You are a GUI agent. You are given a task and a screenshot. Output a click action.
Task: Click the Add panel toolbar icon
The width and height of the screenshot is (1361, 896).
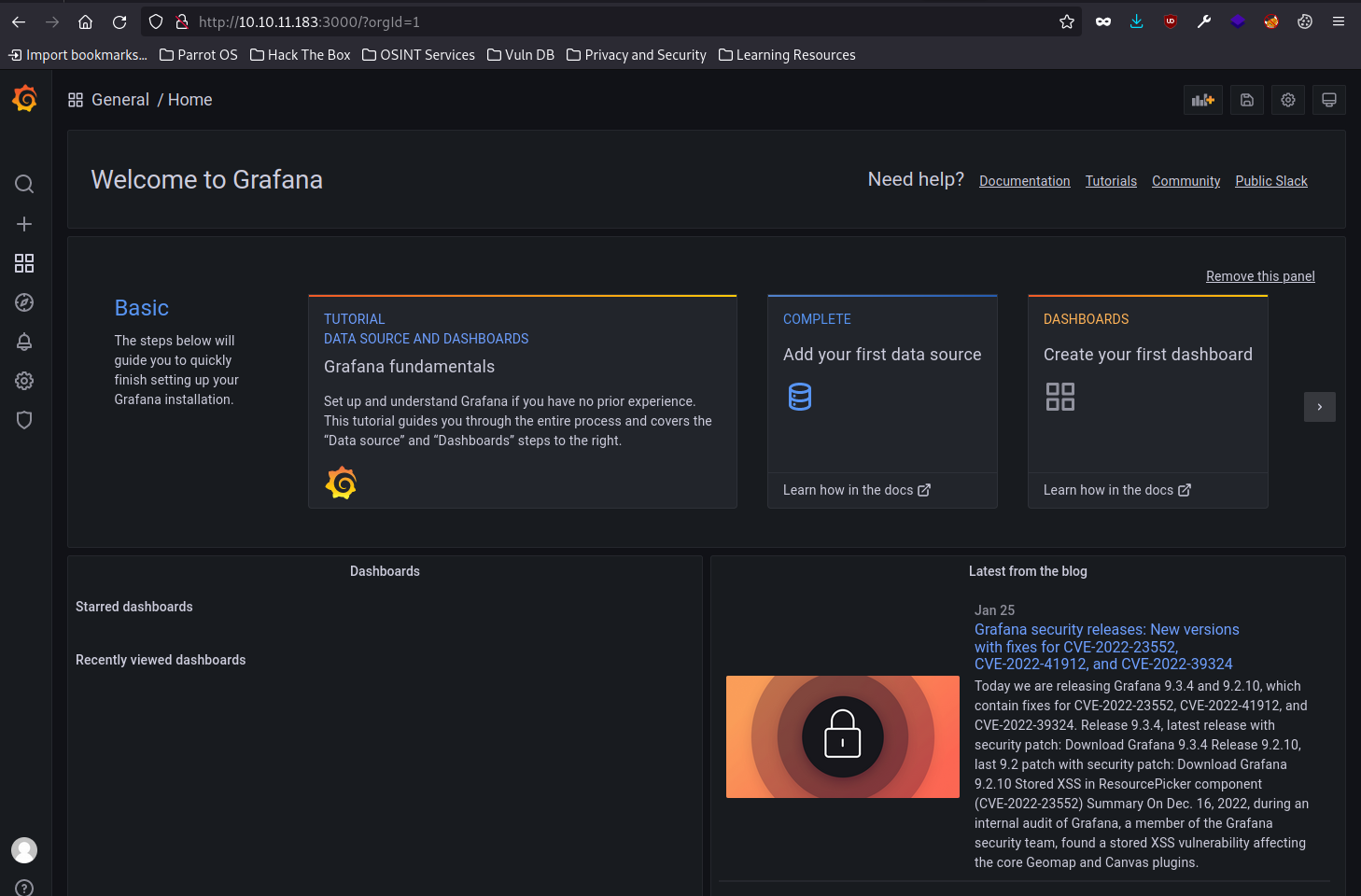[x=1202, y=100]
